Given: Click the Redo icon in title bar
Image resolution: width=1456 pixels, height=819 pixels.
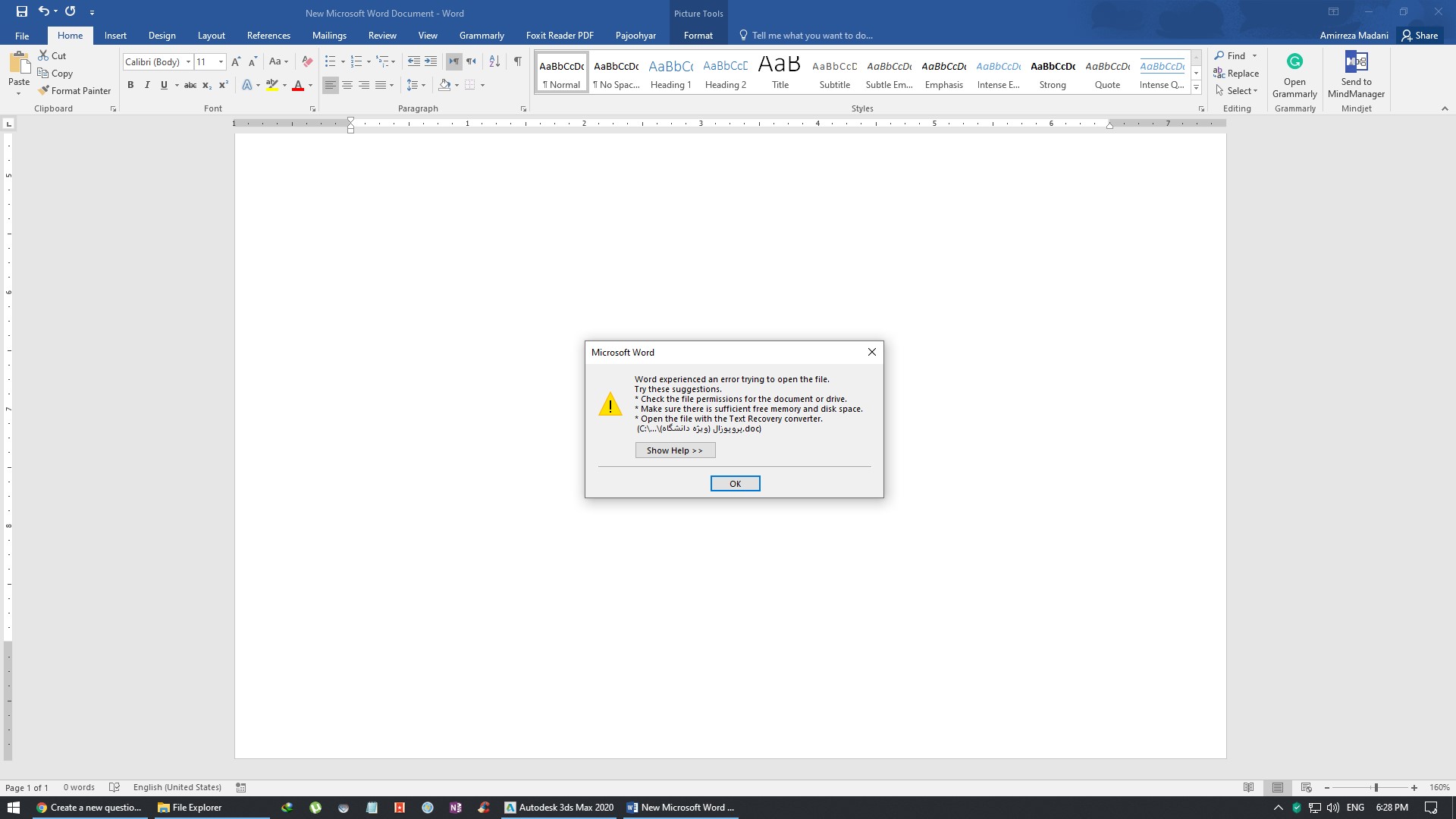Looking at the screenshot, I should pyautogui.click(x=70, y=11).
